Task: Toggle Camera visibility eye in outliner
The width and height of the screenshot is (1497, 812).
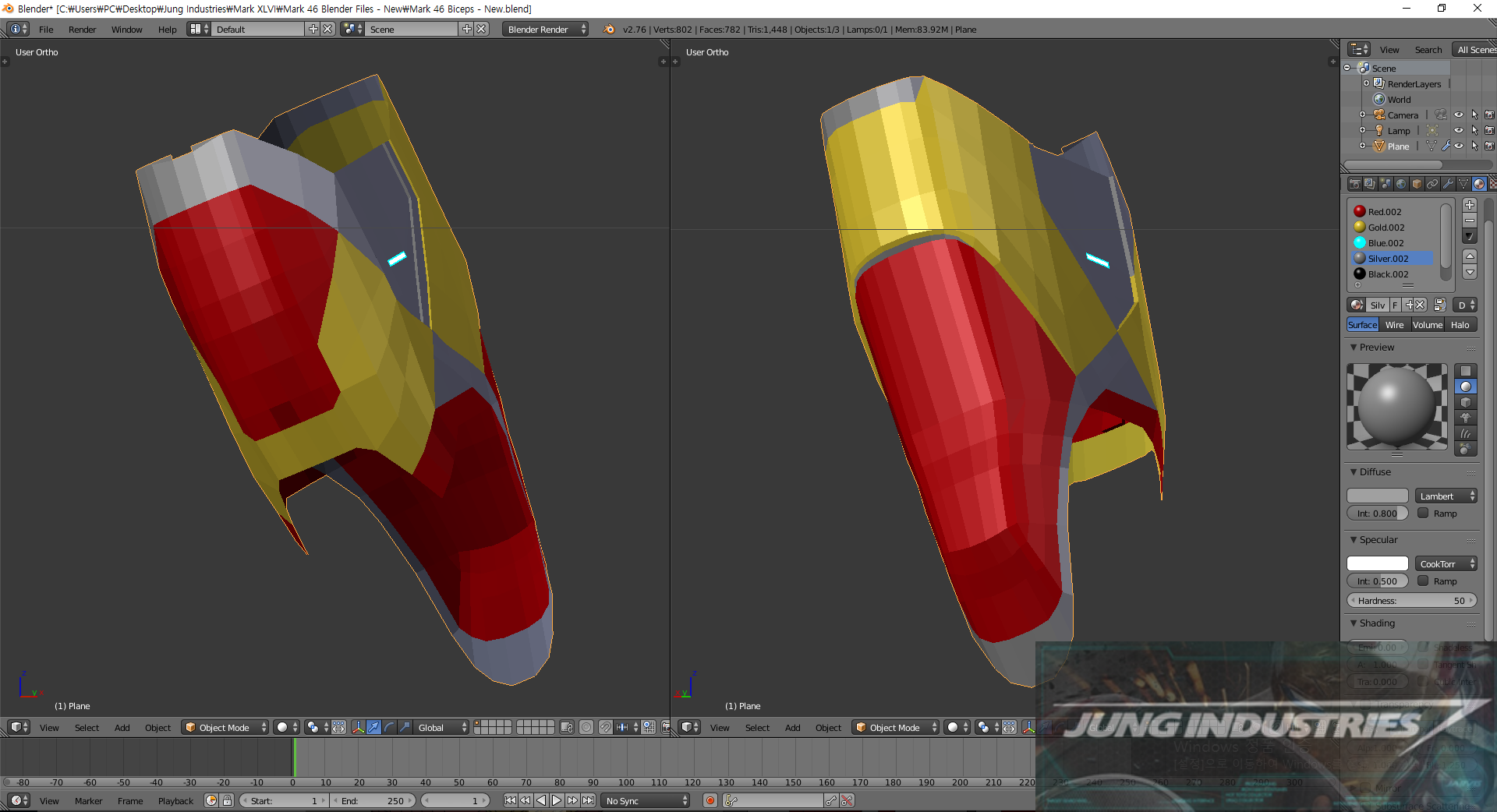Action: coord(1458,115)
